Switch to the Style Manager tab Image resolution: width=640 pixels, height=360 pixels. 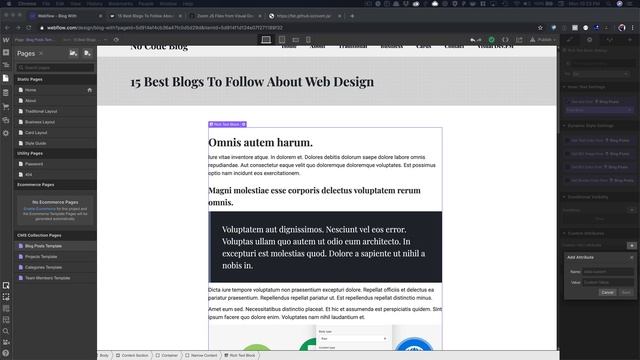pos(610,40)
